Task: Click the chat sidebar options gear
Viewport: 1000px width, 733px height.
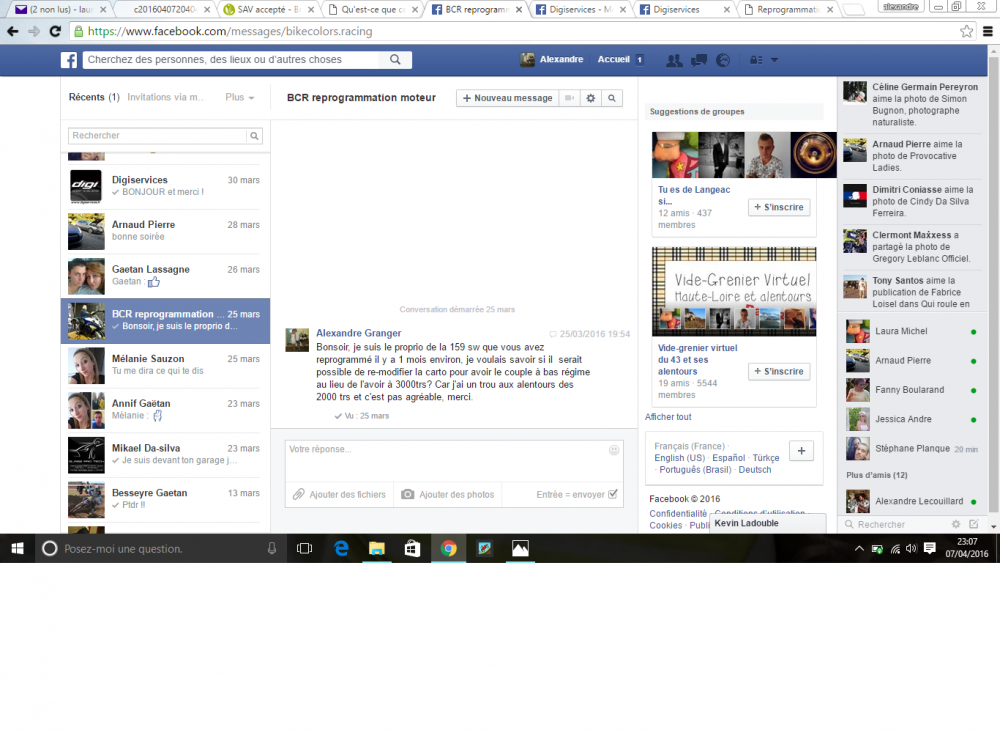Action: coord(955,524)
